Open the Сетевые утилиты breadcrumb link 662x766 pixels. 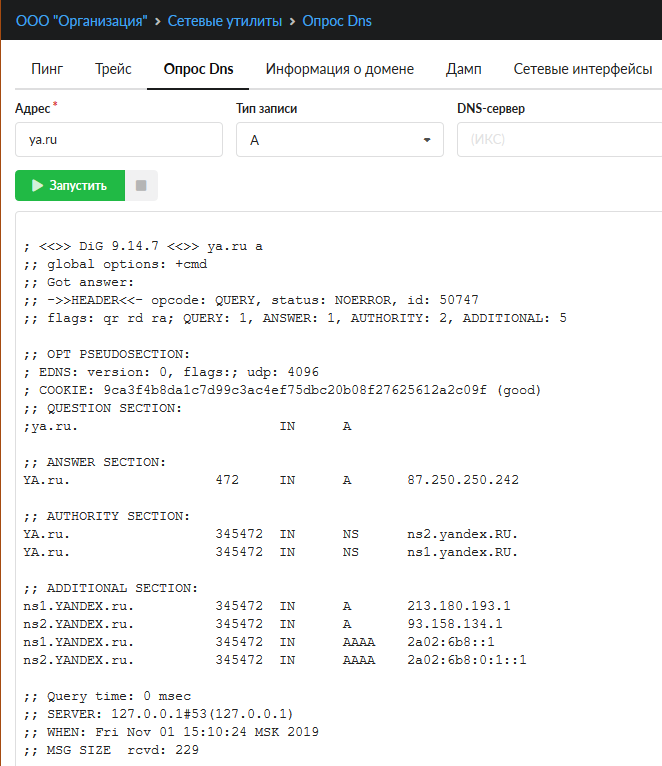(225, 20)
